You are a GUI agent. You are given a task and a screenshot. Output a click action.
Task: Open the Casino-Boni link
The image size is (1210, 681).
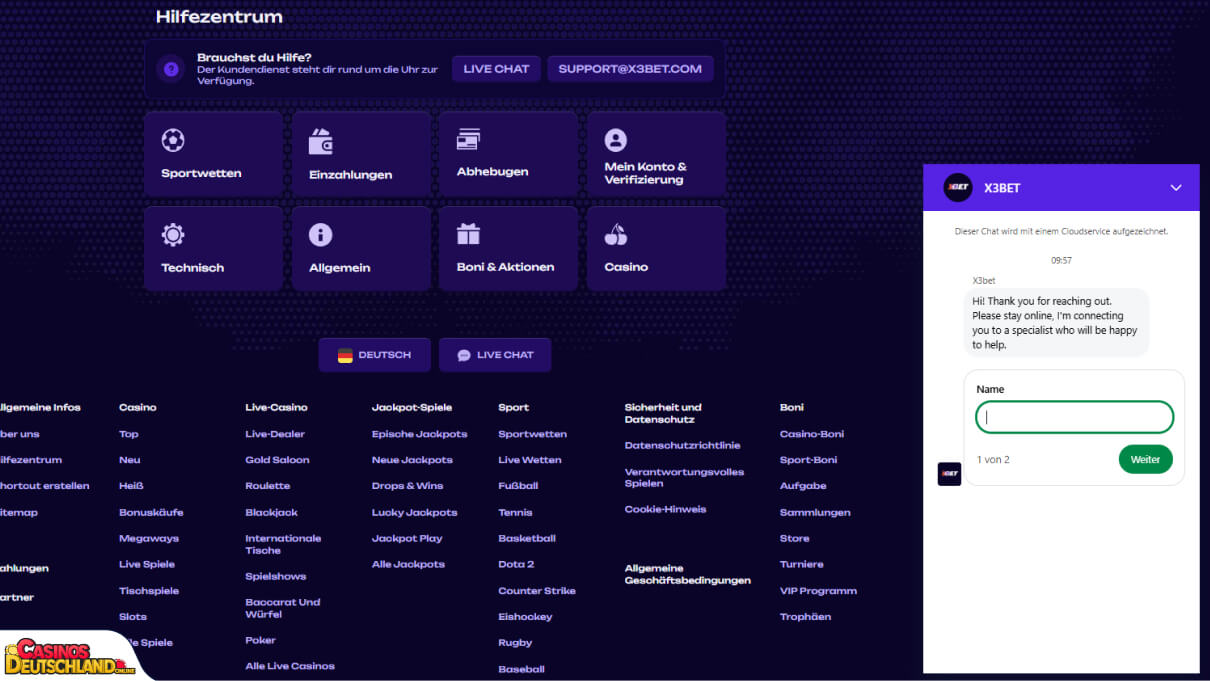click(x=812, y=434)
